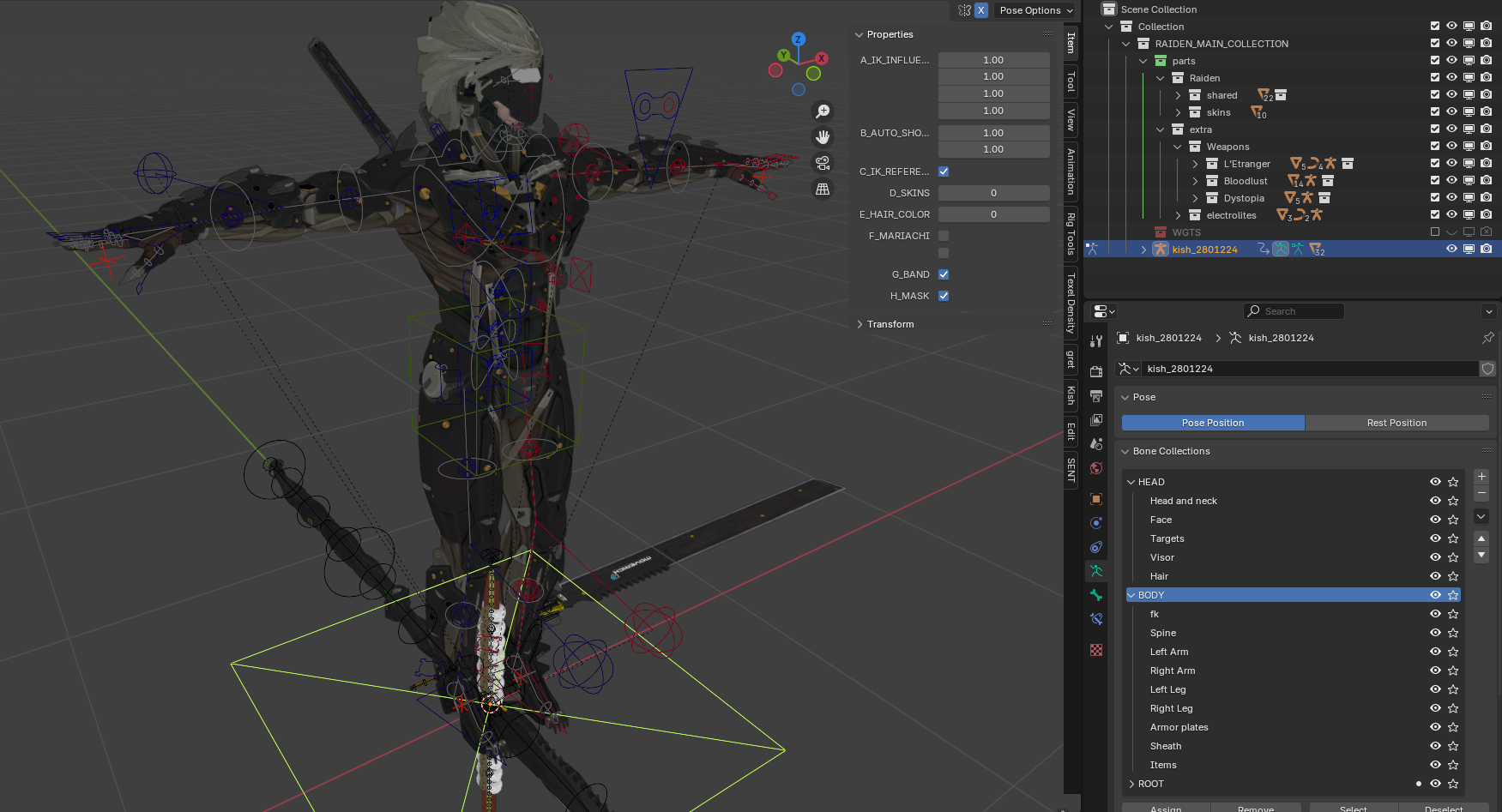
Task: Toggle fake user shield for armature data
Action: [x=1488, y=369]
